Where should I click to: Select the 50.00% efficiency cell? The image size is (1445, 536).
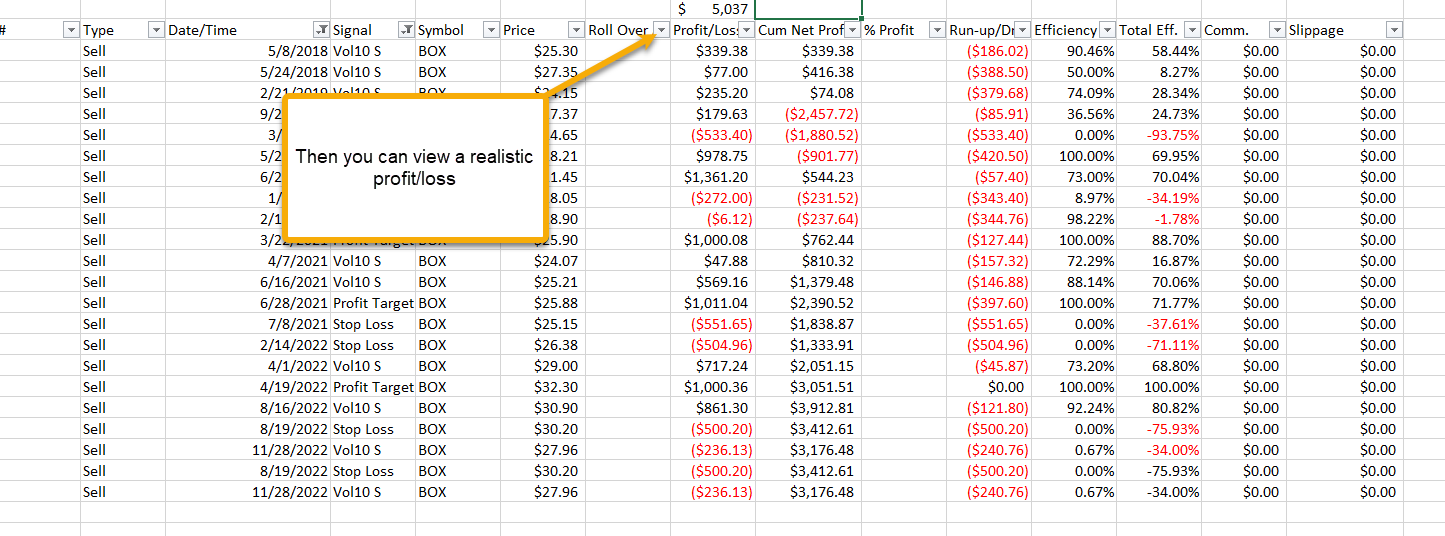pos(1074,72)
